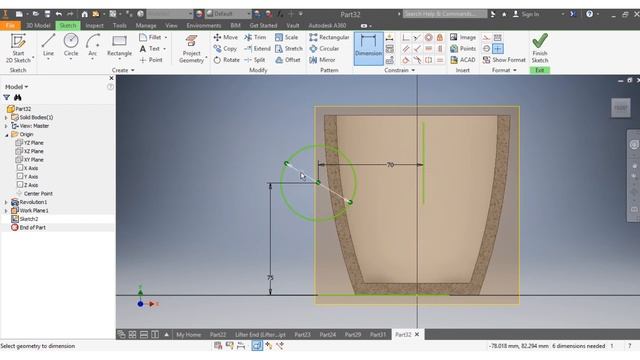Expand the Constrain panel dropdown
Image resolution: width=640 pixels, height=360 pixels.
click(400, 70)
